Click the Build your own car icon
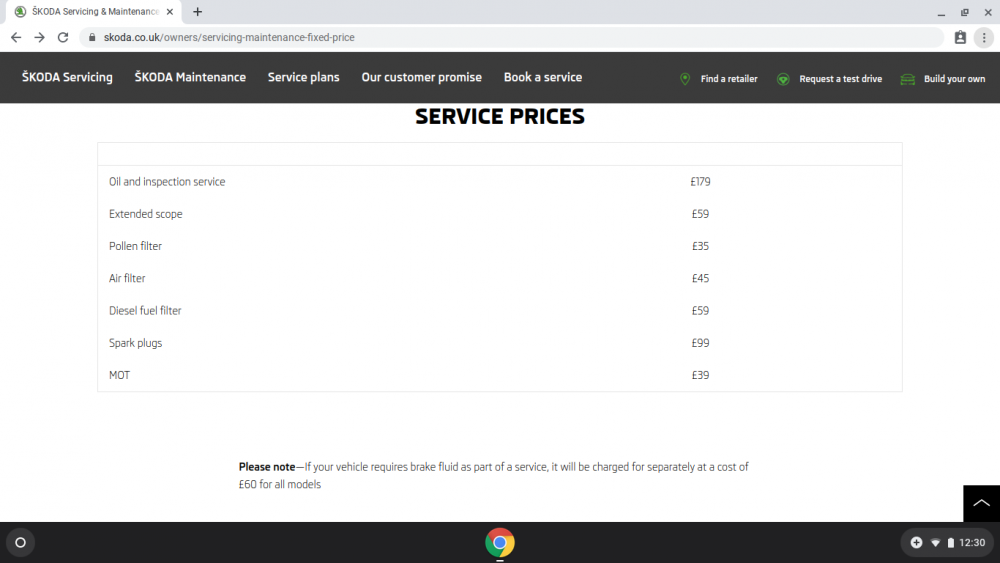This screenshot has width=1000, height=563. point(908,79)
